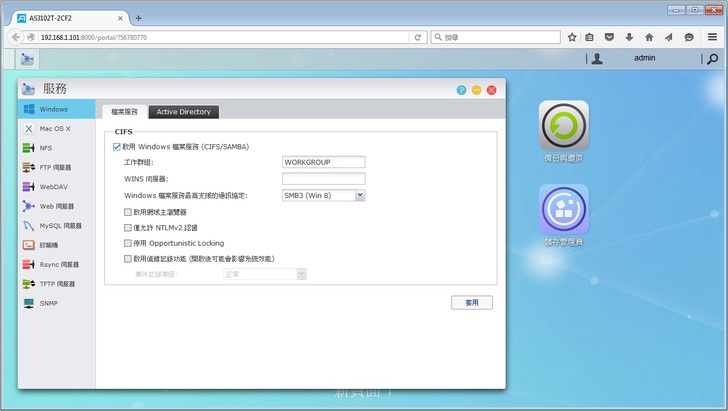Select the WebDAV service entry

(52, 186)
